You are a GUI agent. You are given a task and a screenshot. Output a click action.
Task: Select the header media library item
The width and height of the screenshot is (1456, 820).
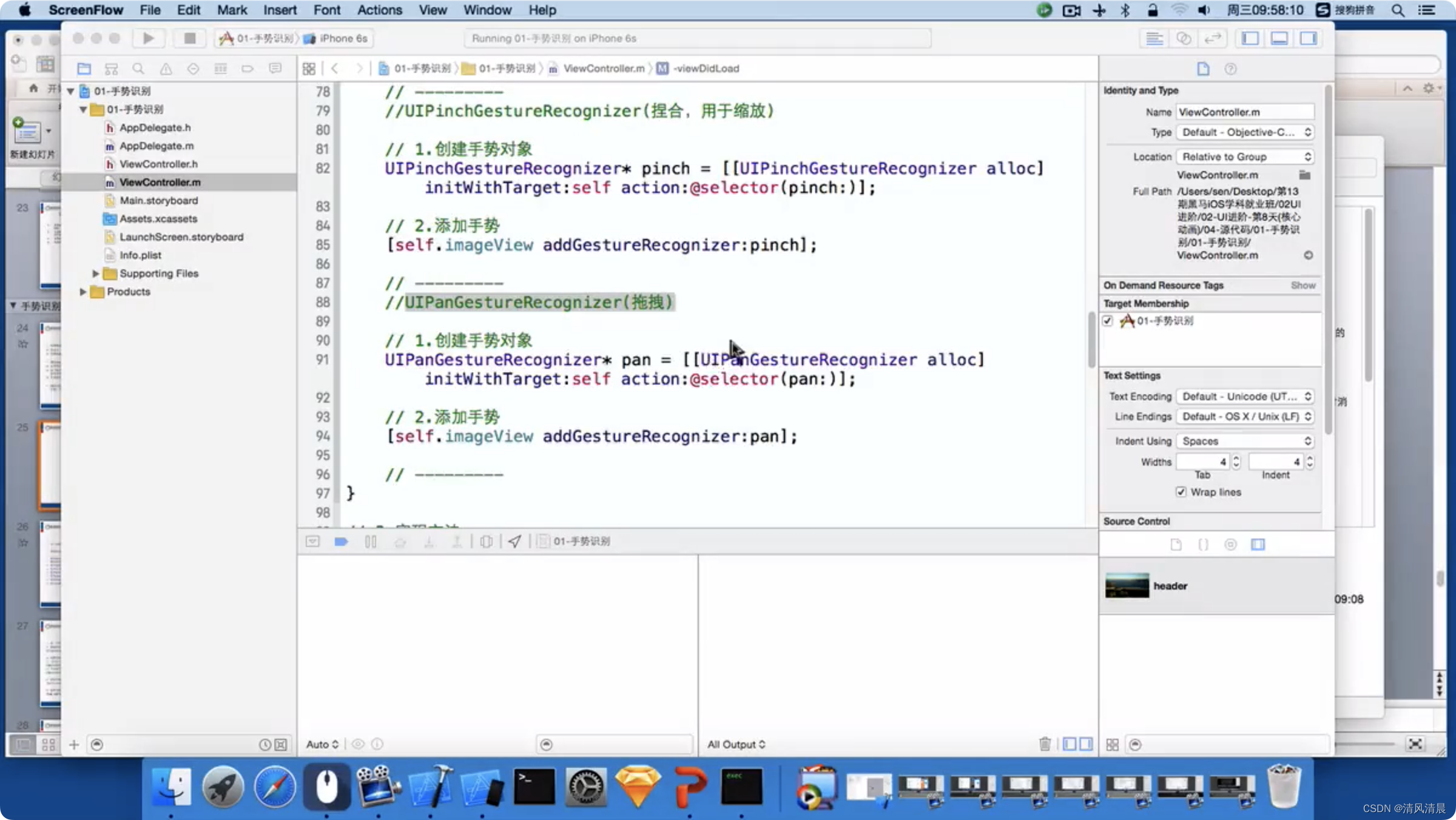point(1216,586)
